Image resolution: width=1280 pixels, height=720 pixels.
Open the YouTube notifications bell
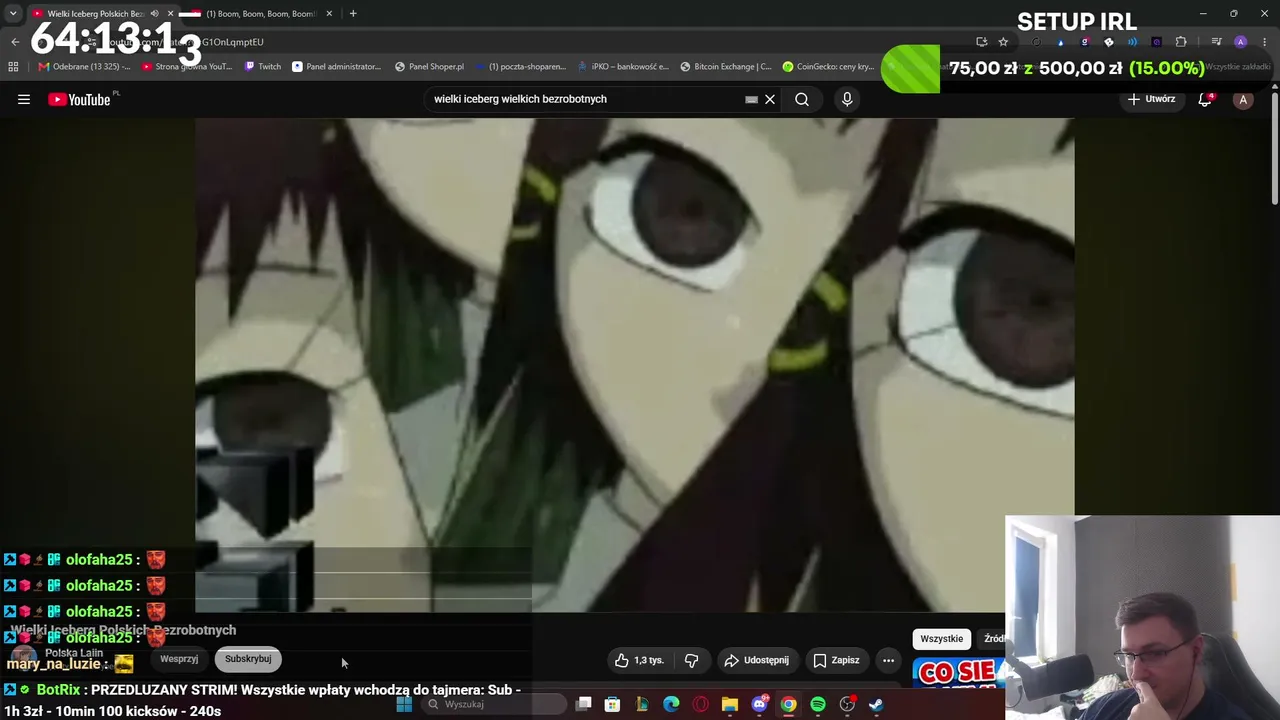tap(1205, 99)
